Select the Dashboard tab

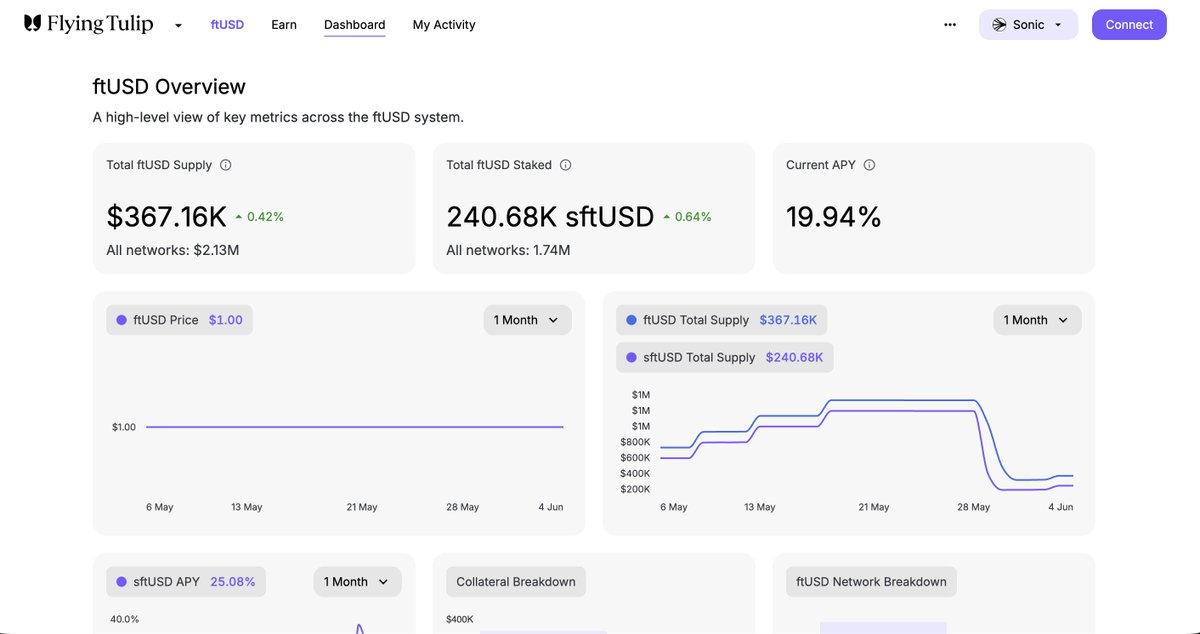coord(354,25)
